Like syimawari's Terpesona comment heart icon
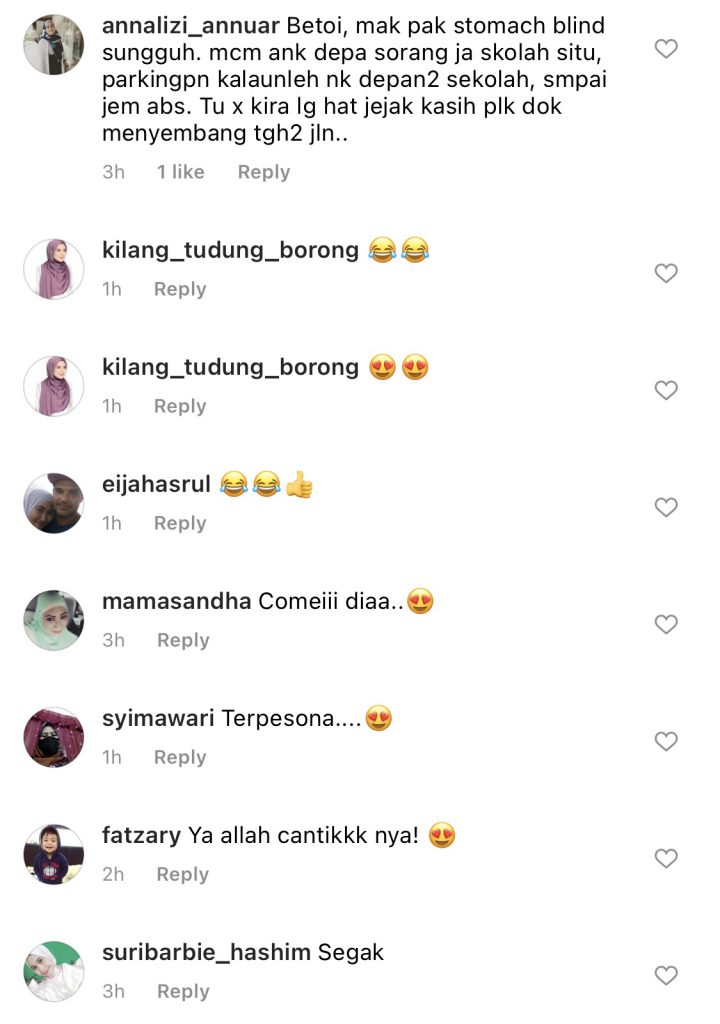Viewport: 720px width, 1024px height. click(x=666, y=741)
